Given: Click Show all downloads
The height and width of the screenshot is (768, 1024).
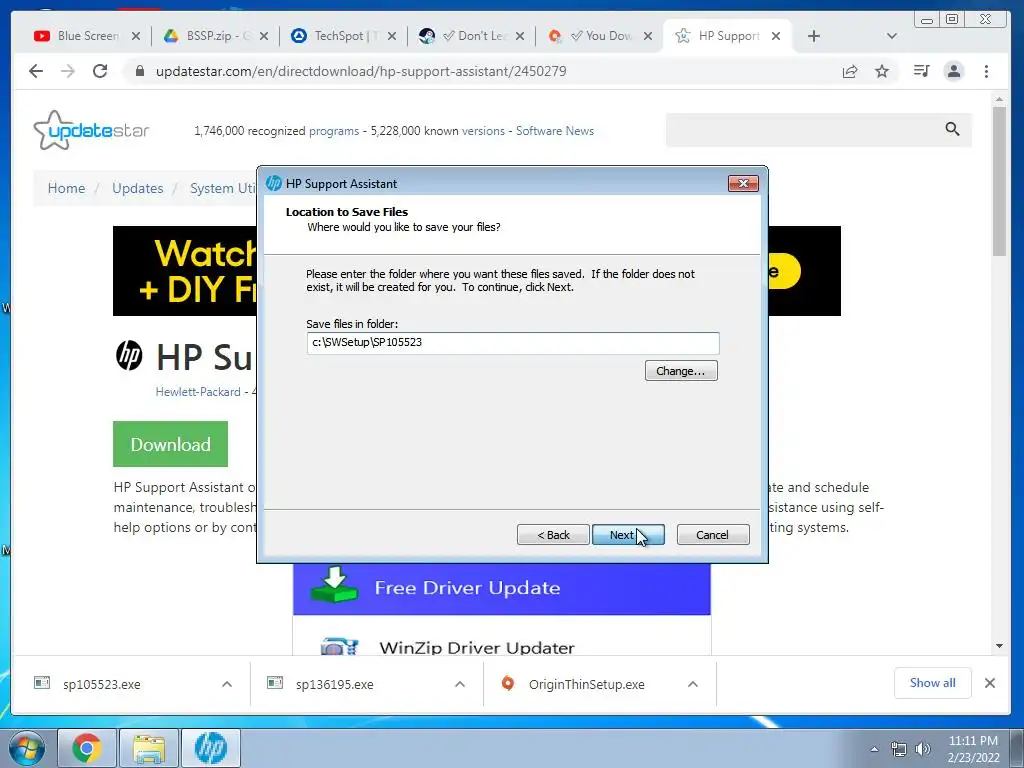Looking at the screenshot, I should point(933,683).
